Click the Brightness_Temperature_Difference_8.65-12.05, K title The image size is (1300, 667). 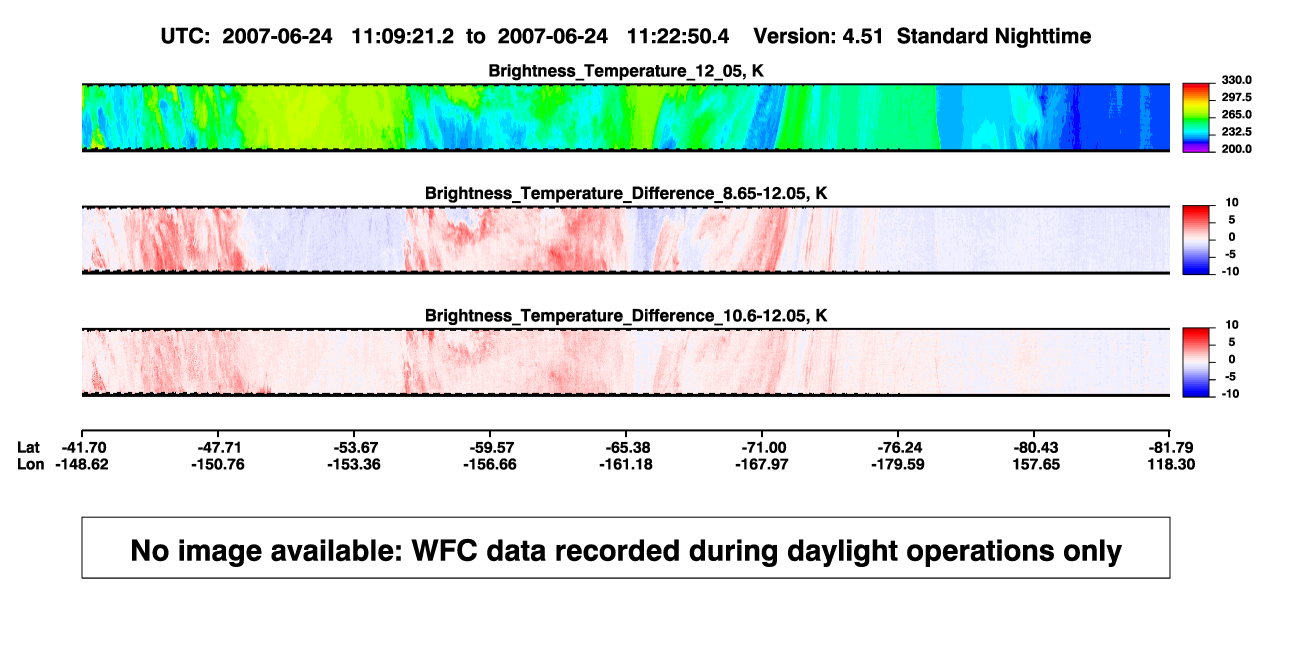coord(626,193)
